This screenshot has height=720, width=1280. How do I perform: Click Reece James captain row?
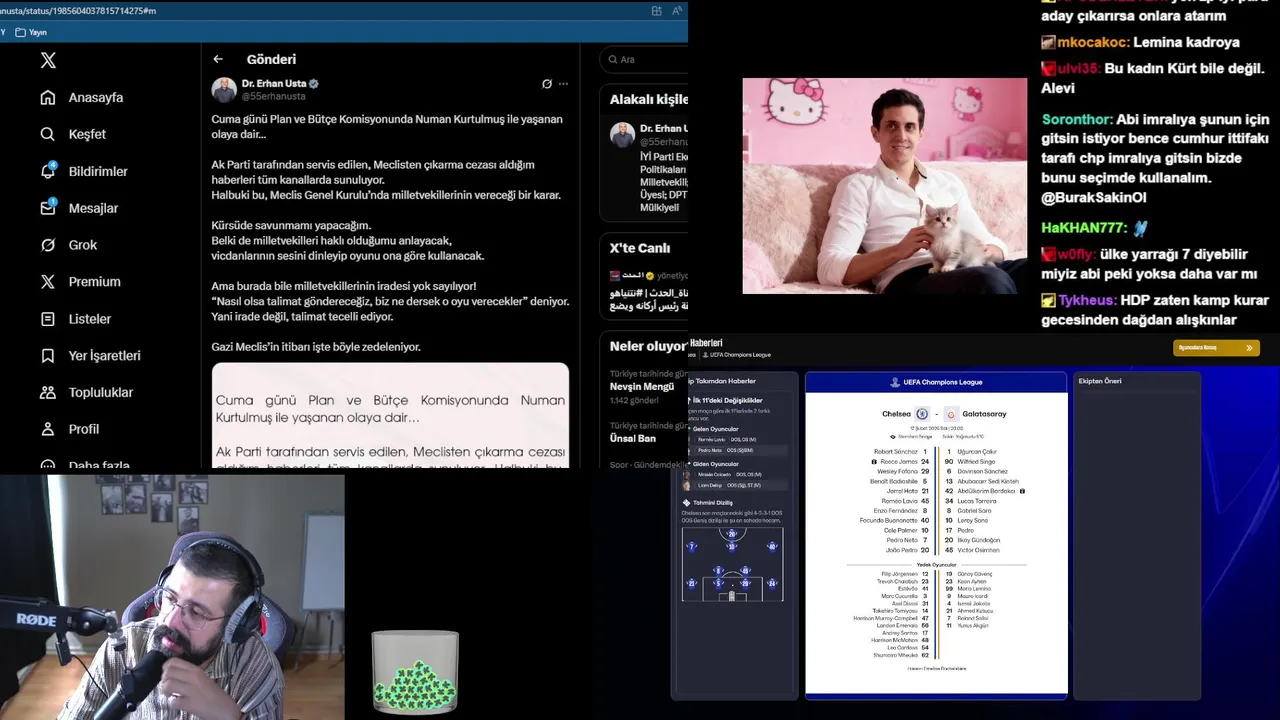click(x=900, y=462)
